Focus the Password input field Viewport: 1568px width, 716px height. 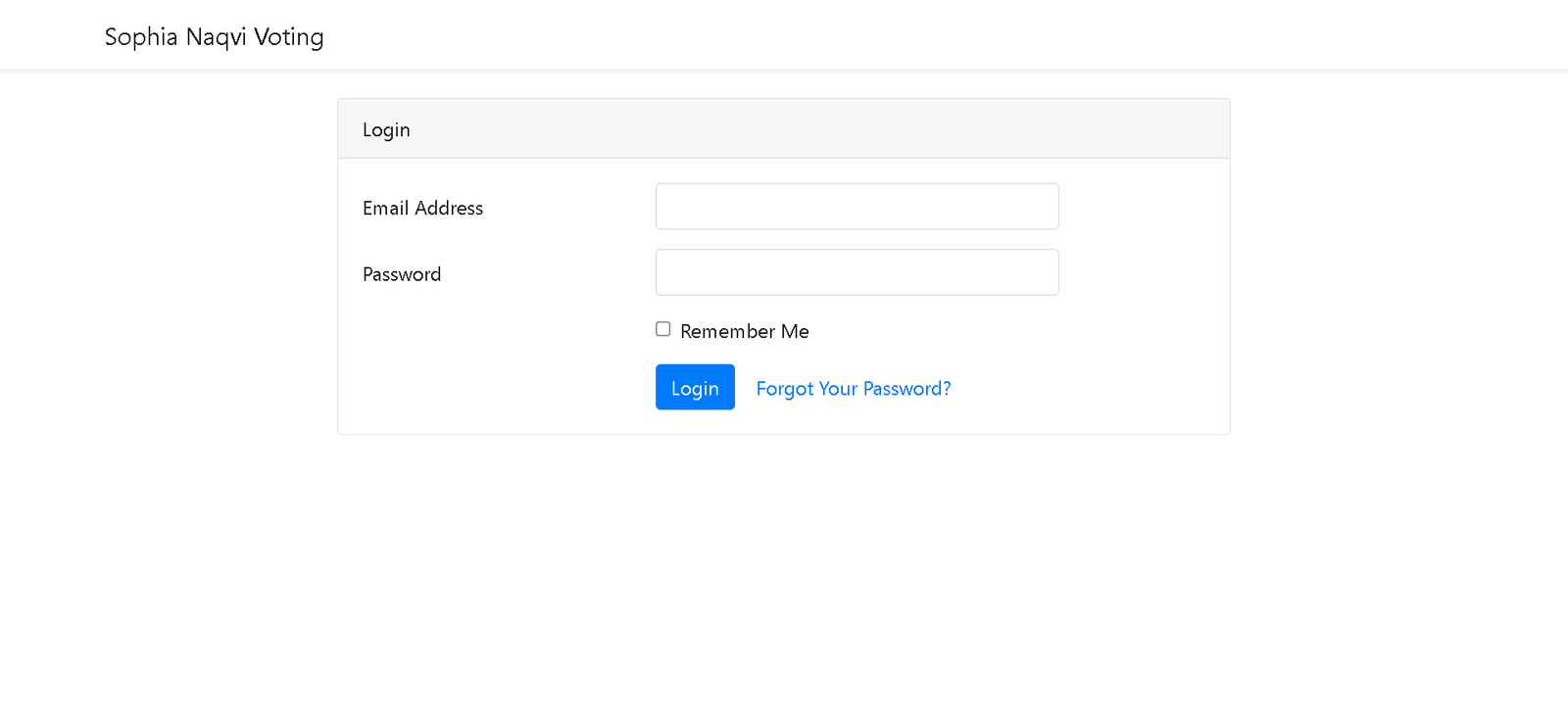(857, 272)
